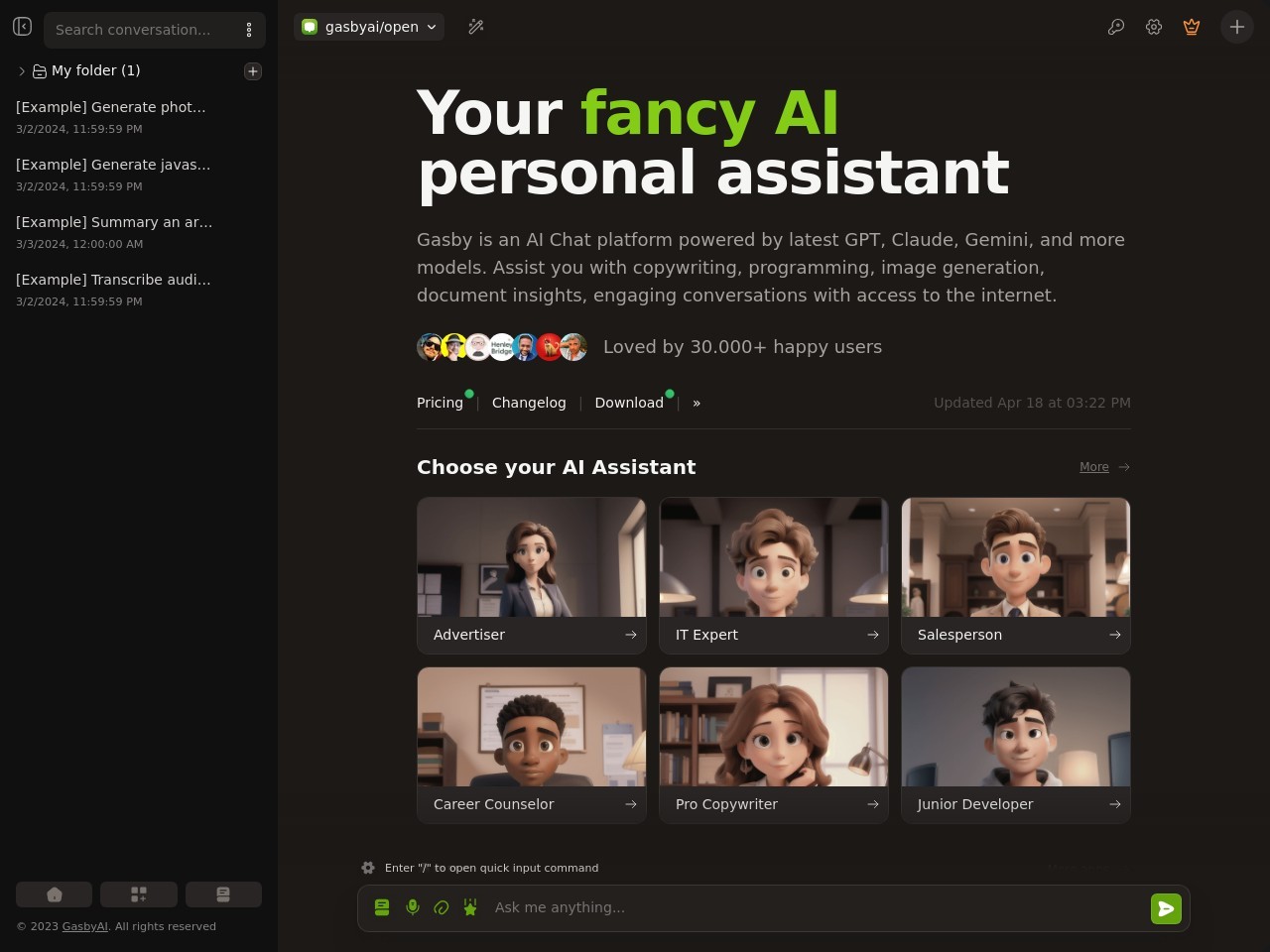
Task: Open Pro Copywriter card arrow
Action: click(873, 804)
